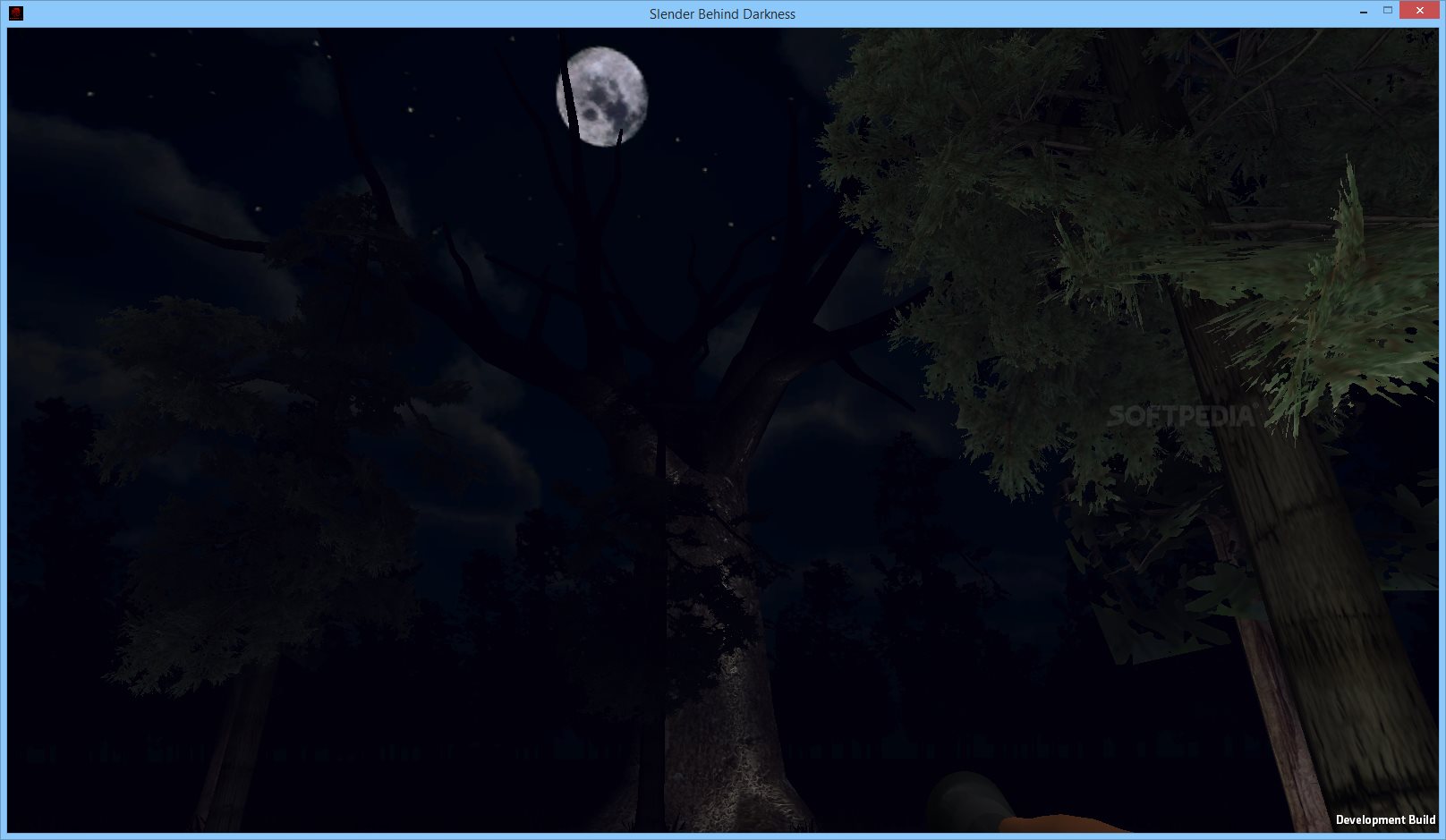Image resolution: width=1446 pixels, height=840 pixels.
Task: Close the Slender Behind Darkness window
Action: pos(1419,11)
